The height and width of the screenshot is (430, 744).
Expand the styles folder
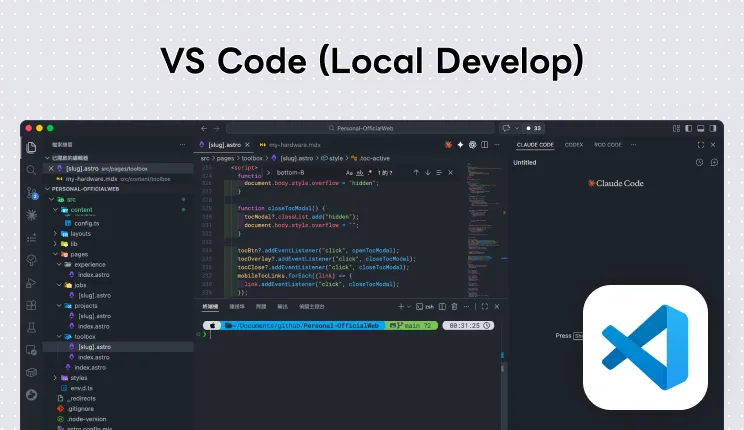point(56,378)
